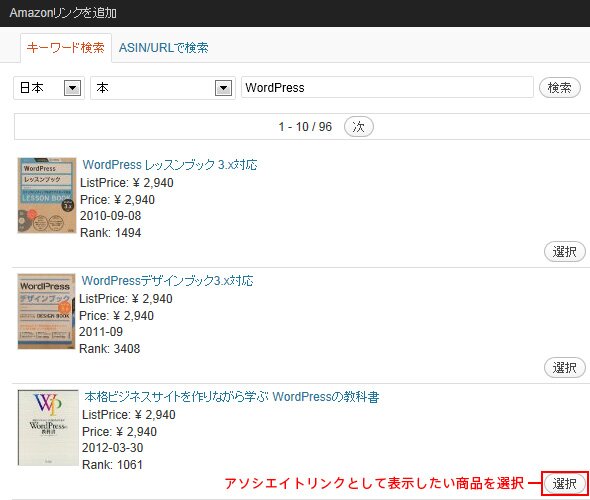Click the results count text 1 - 10 / 96
Screen dimensions: 590x500
click(x=305, y=126)
